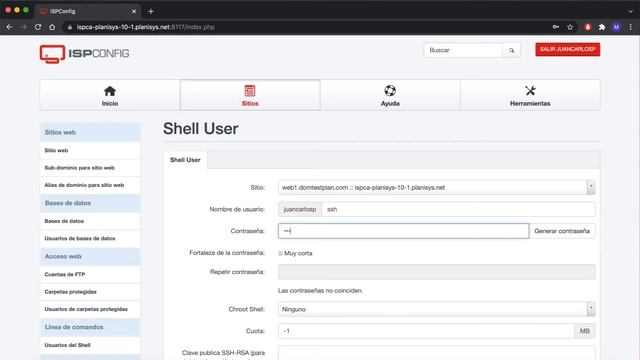Go back in browser history
This screenshot has width=640, height=360.
pyautogui.click(x=9, y=27)
